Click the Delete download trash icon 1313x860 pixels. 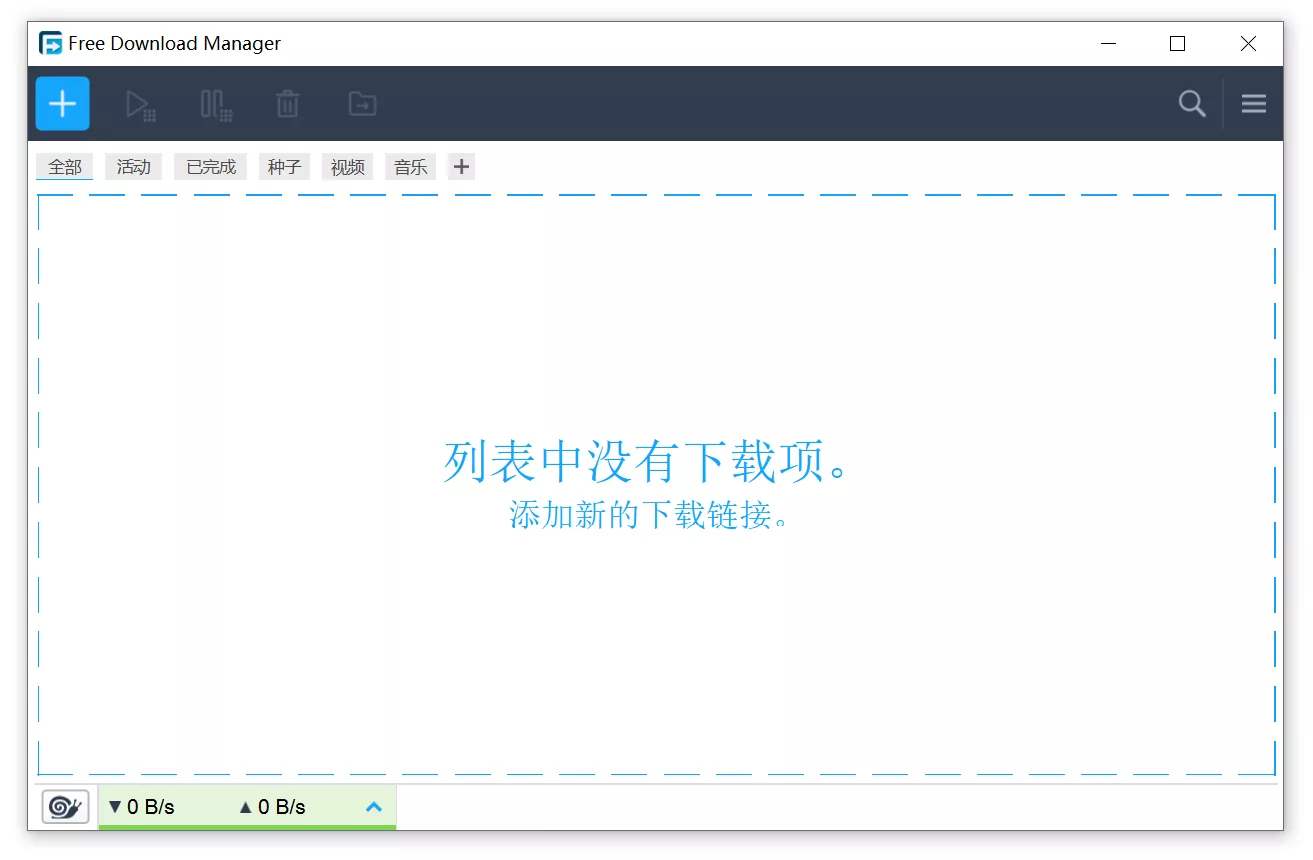click(287, 103)
